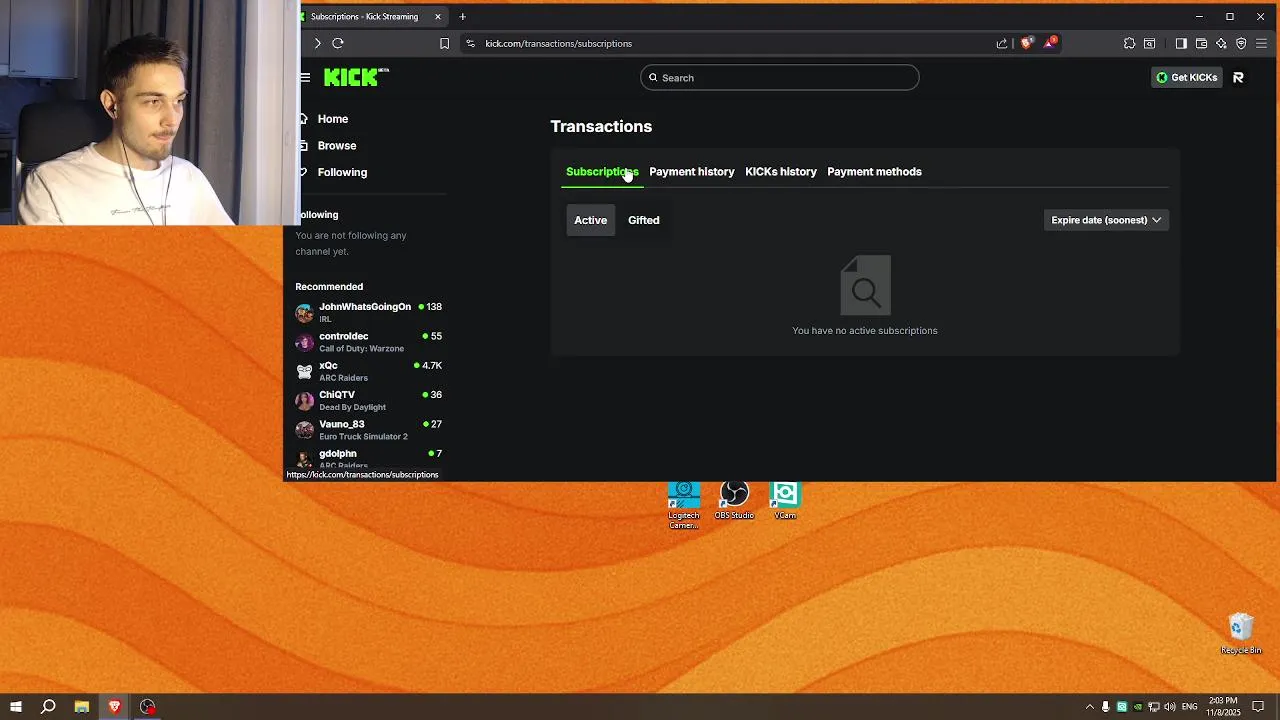Select the Gifted subscriptions filter
Image resolution: width=1280 pixels, height=720 pixels.
point(643,220)
